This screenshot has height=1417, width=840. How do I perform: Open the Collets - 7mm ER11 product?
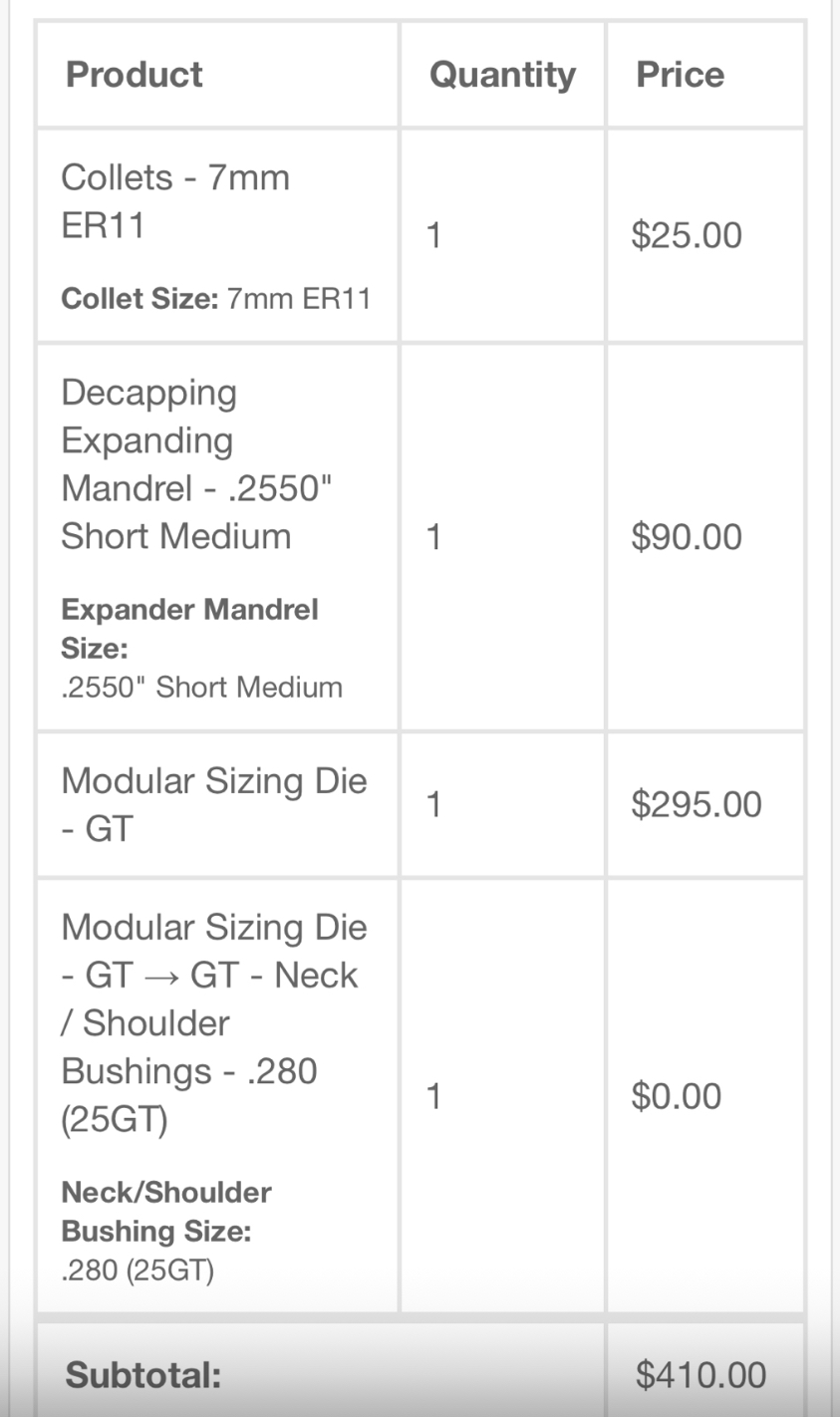175,201
